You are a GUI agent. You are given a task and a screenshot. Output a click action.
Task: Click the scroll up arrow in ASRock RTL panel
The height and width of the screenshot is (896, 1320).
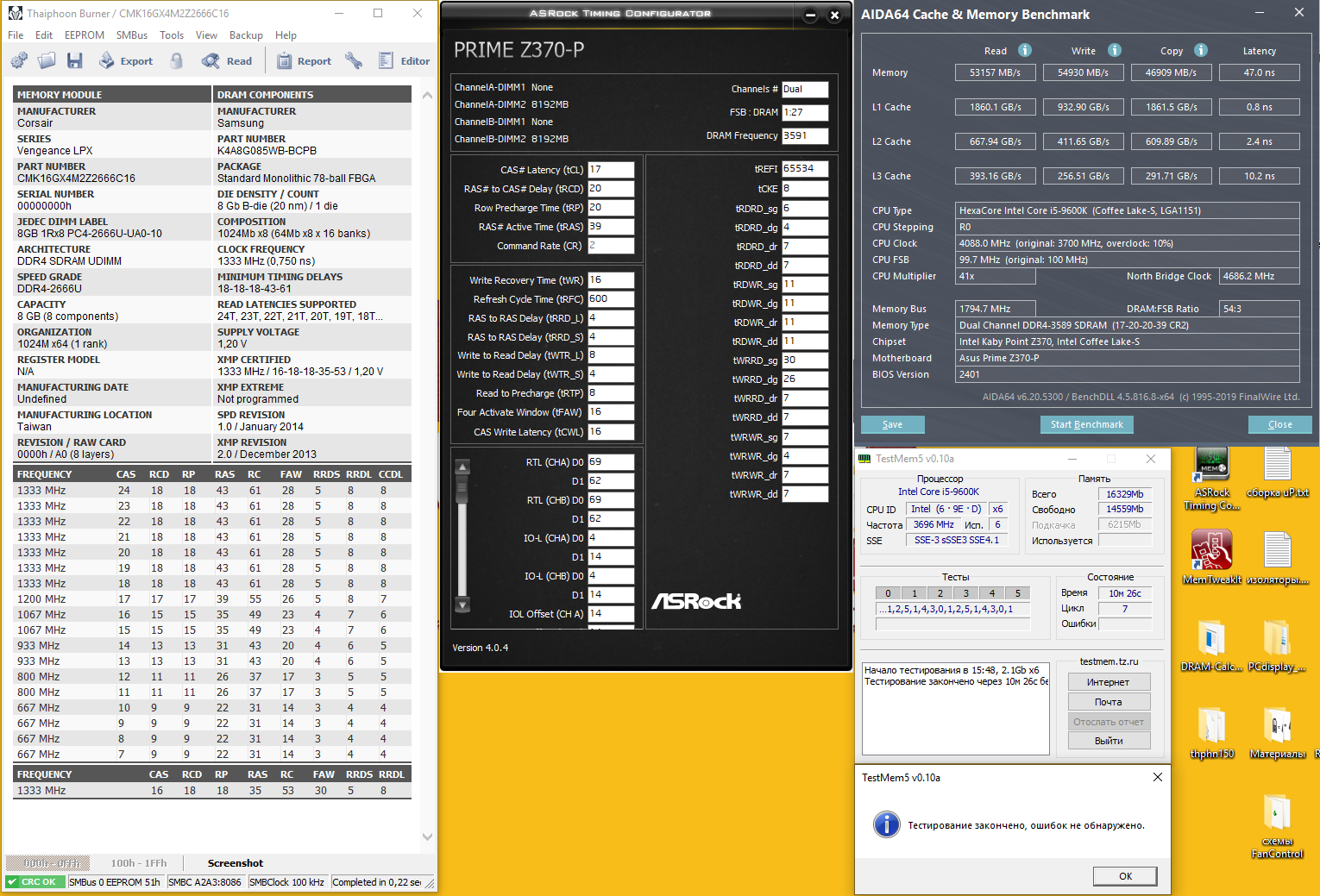[x=462, y=467]
